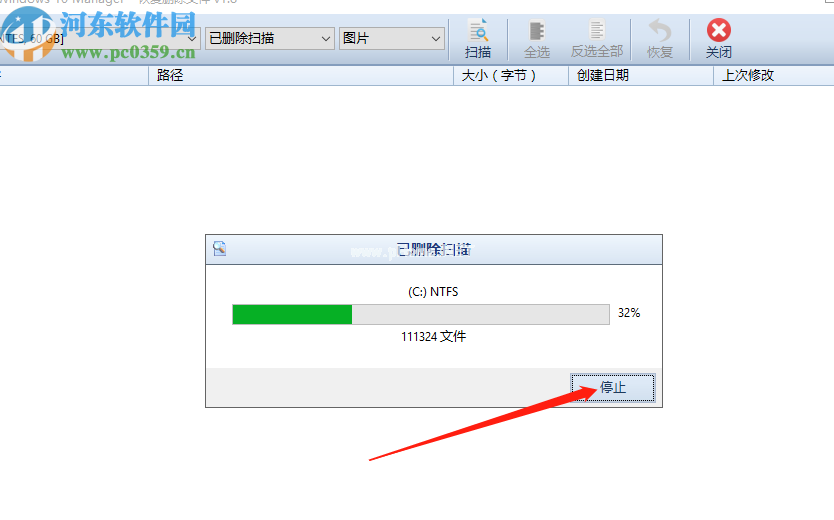Click the (C:) NTFS drive label

click(x=433, y=292)
